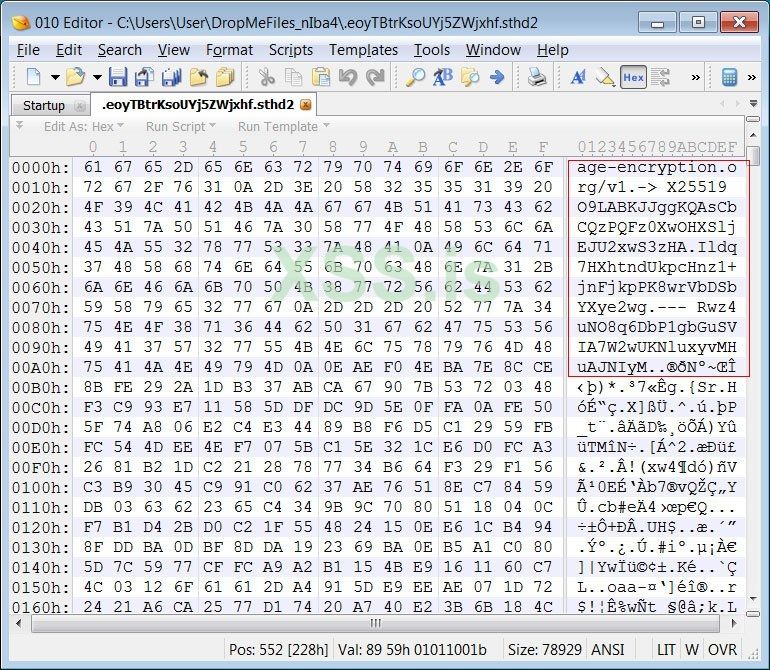
Task: Open the Calculator toolbar icon
Action: (729, 77)
